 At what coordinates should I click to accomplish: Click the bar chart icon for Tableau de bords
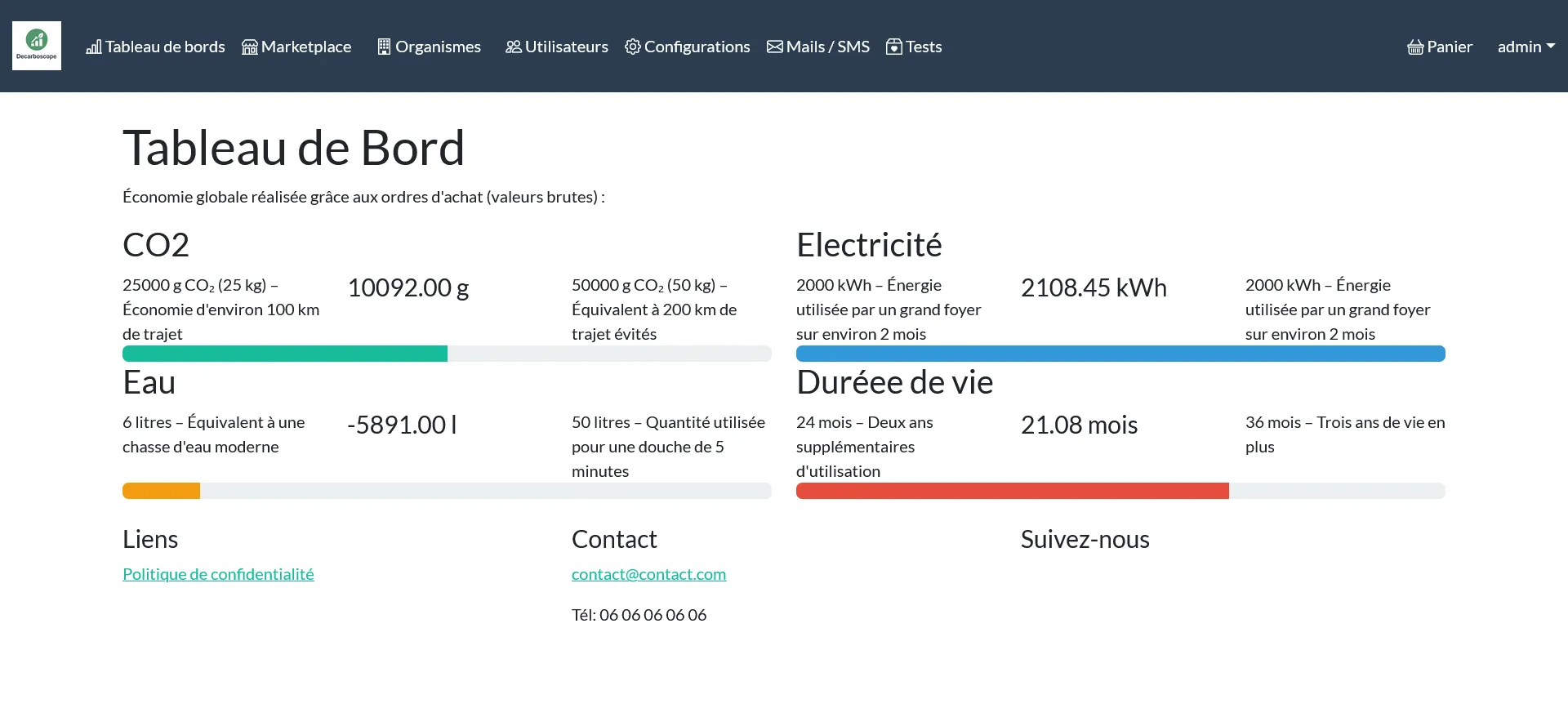pyautogui.click(x=94, y=47)
